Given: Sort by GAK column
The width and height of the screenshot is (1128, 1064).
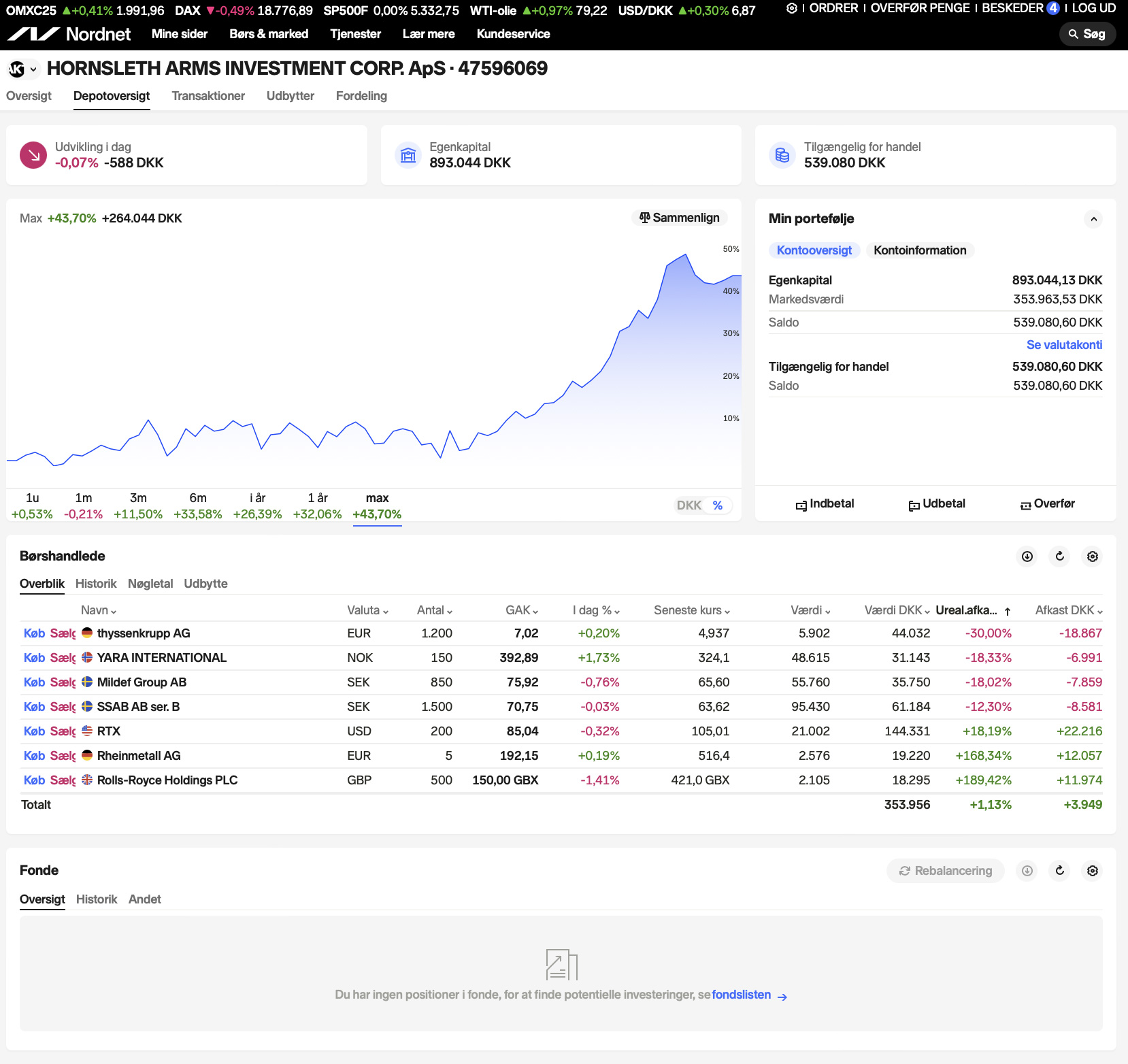Looking at the screenshot, I should point(522,610).
